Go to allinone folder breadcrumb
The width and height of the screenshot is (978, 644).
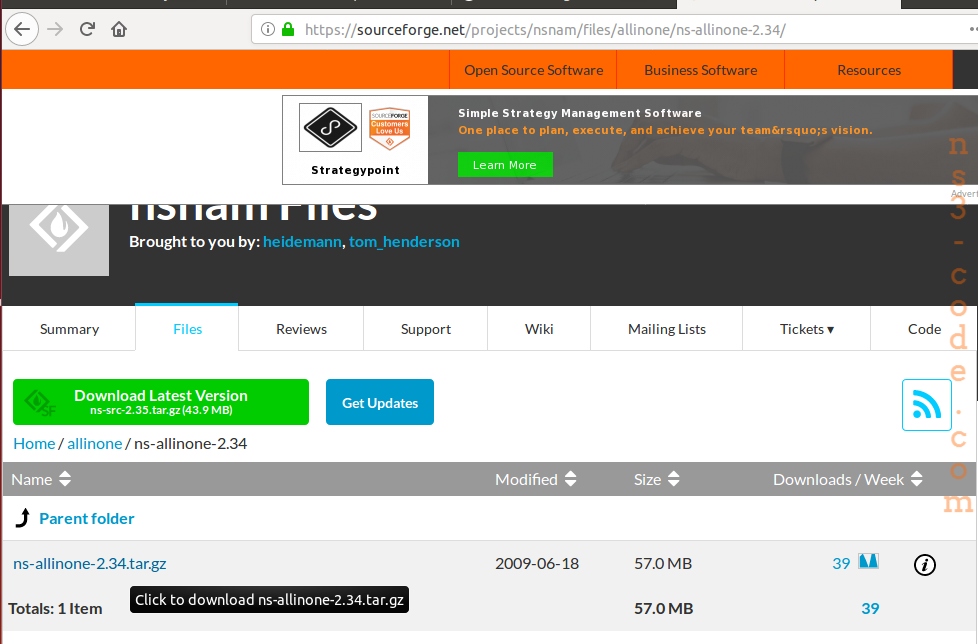[x=95, y=443]
